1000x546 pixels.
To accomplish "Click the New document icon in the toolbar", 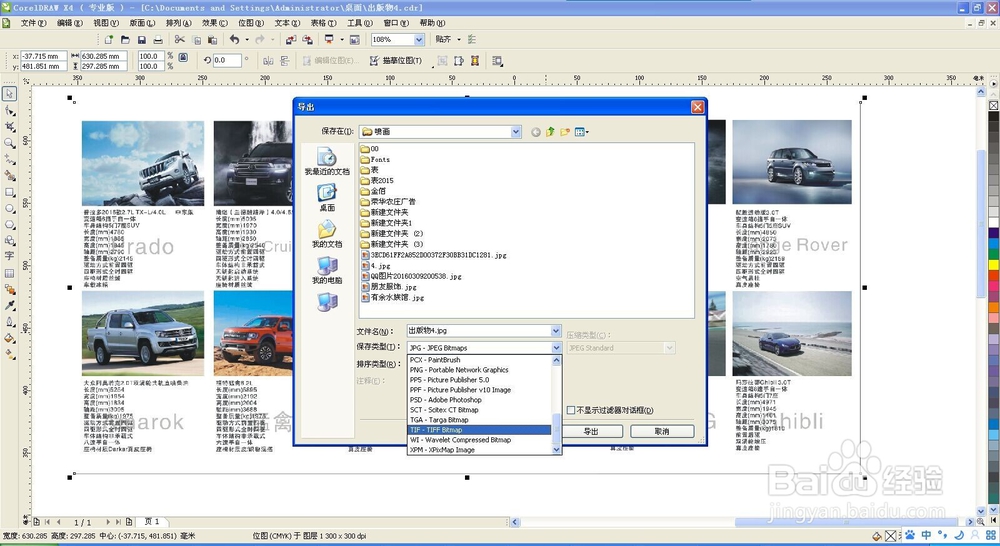I will [x=109, y=40].
